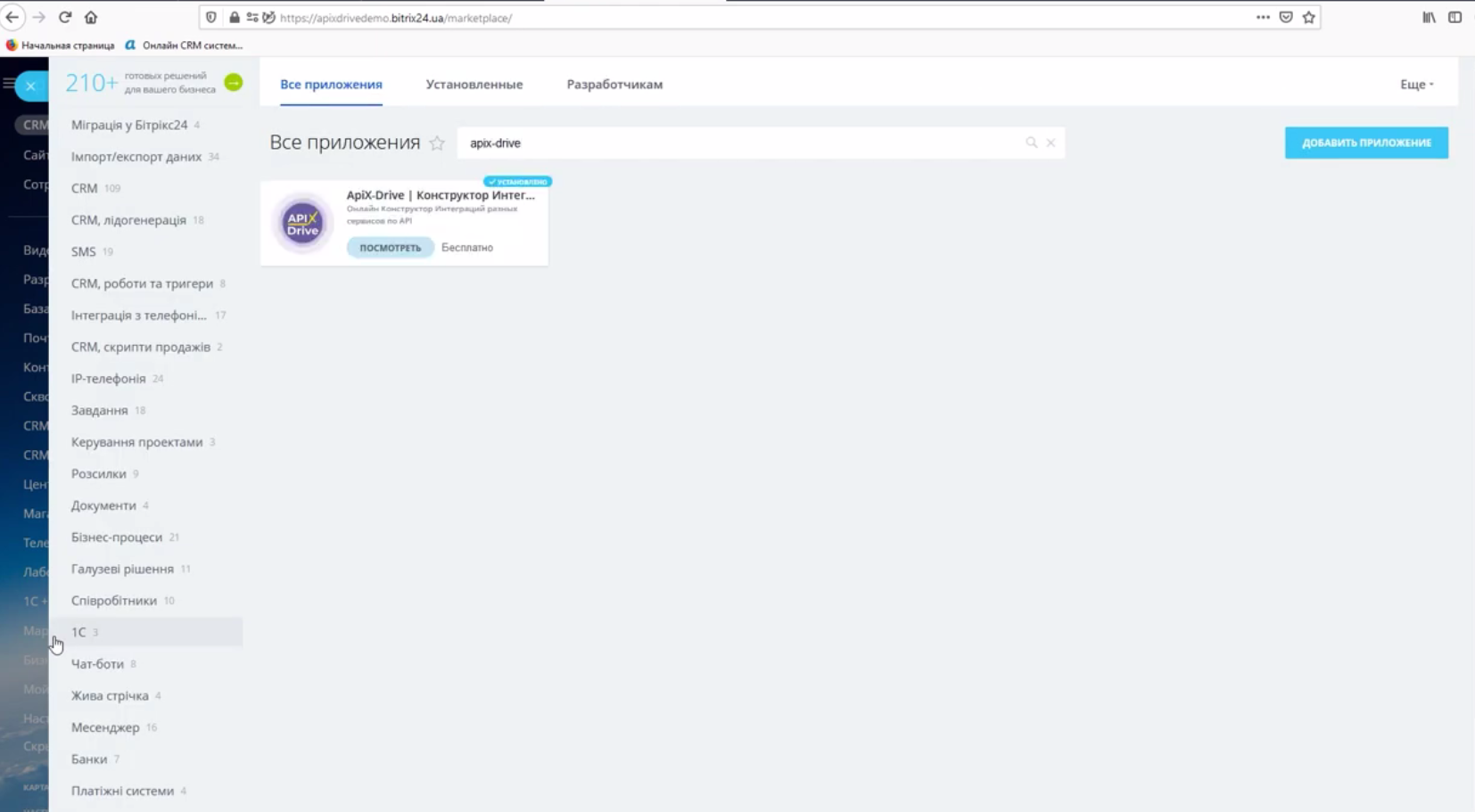Screen dimensions: 1475x812
Task: Add All applications page to favorites star
Action: point(437,143)
